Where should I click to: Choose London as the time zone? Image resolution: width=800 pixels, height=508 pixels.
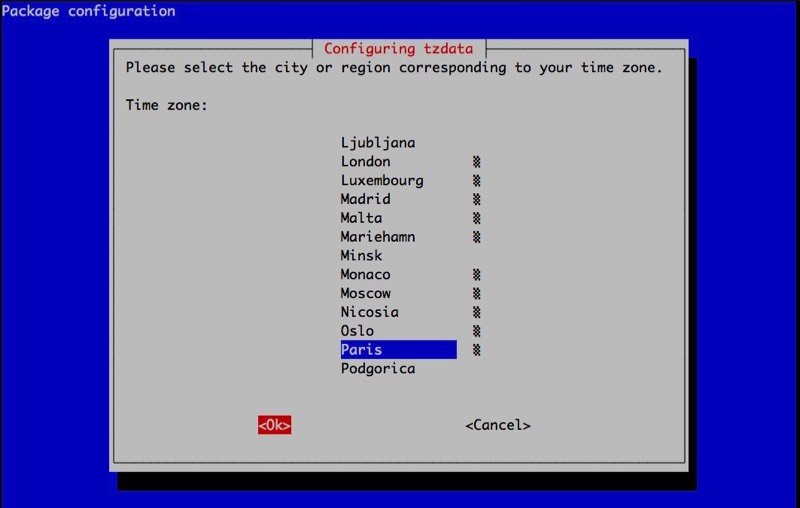pyautogui.click(x=365, y=162)
